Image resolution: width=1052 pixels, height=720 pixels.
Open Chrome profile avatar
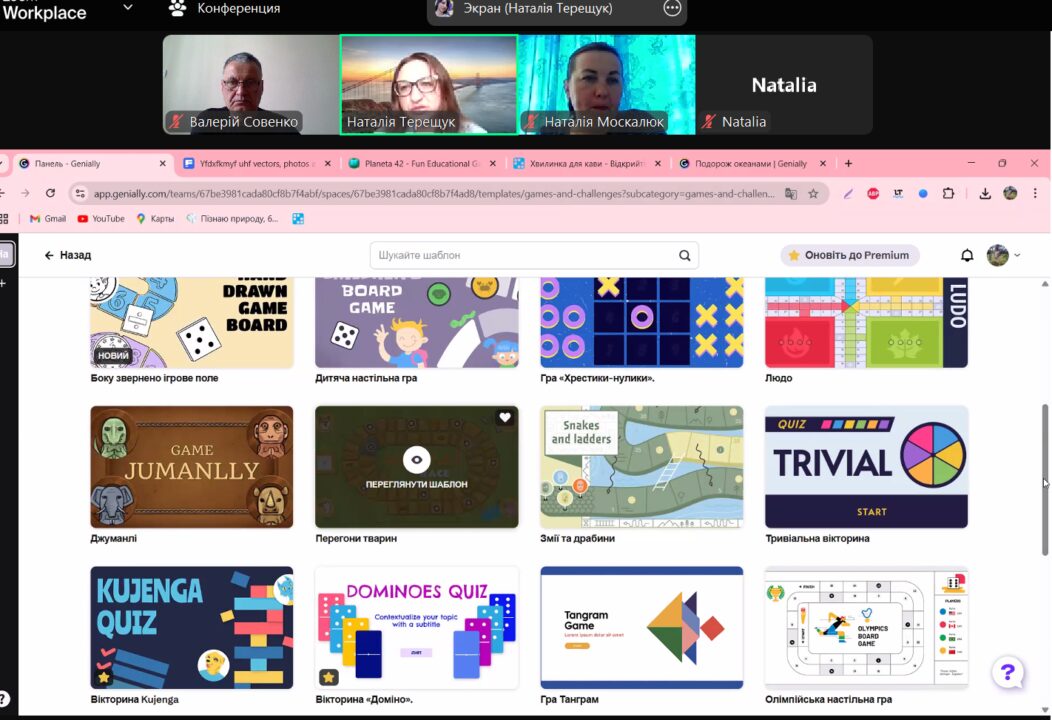pos(1010,193)
